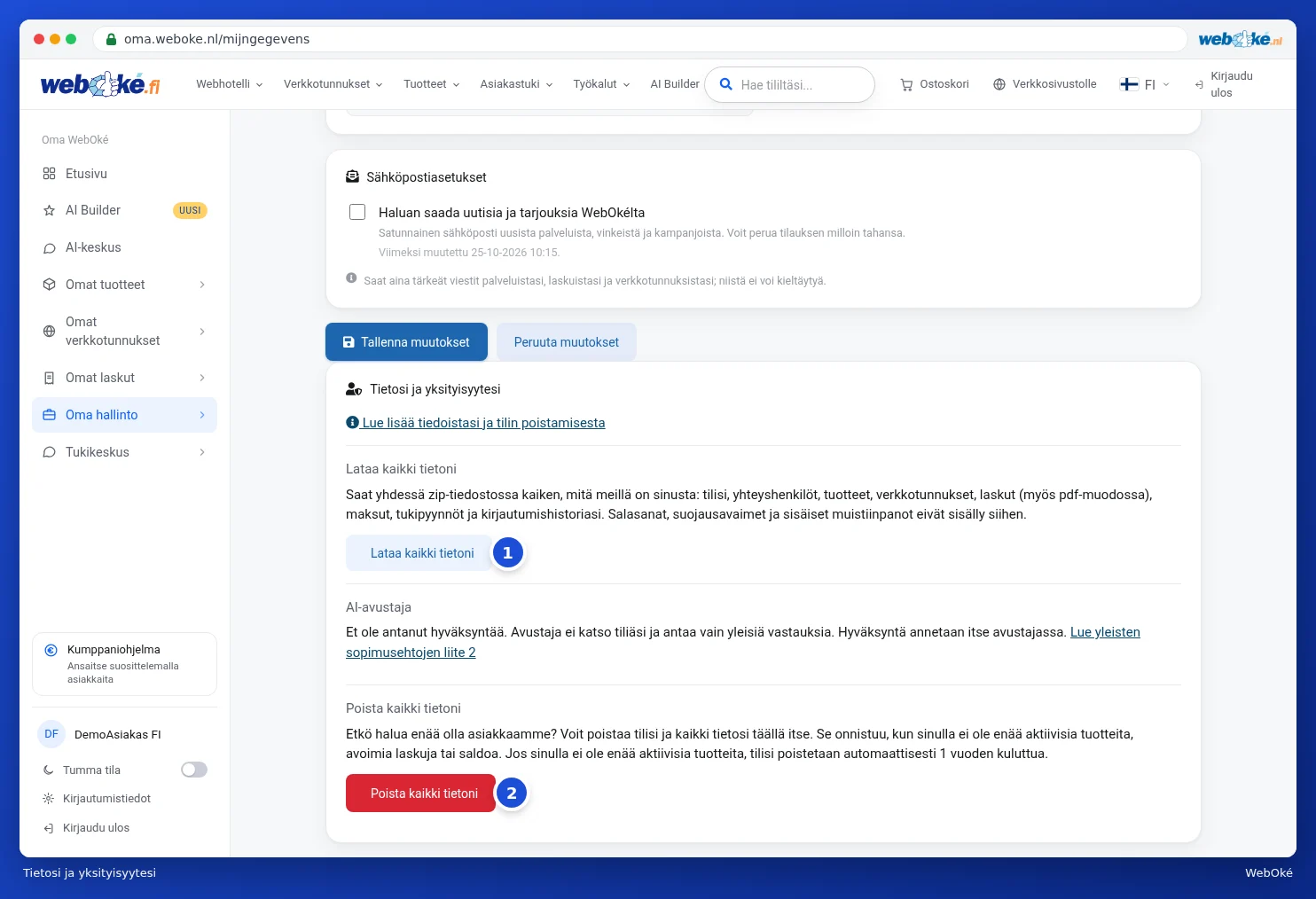Image resolution: width=1316 pixels, height=899 pixels.
Task: Open the Työkalut navigation menu
Action: pyautogui.click(x=601, y=84)
